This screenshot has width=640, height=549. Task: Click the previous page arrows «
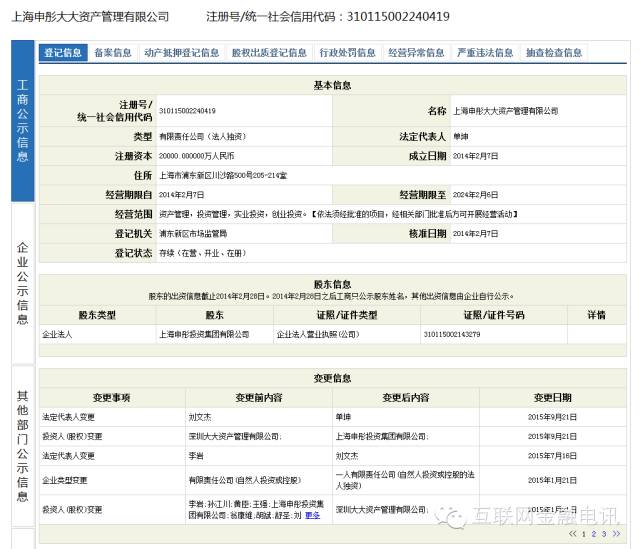[x=573, y=533]
